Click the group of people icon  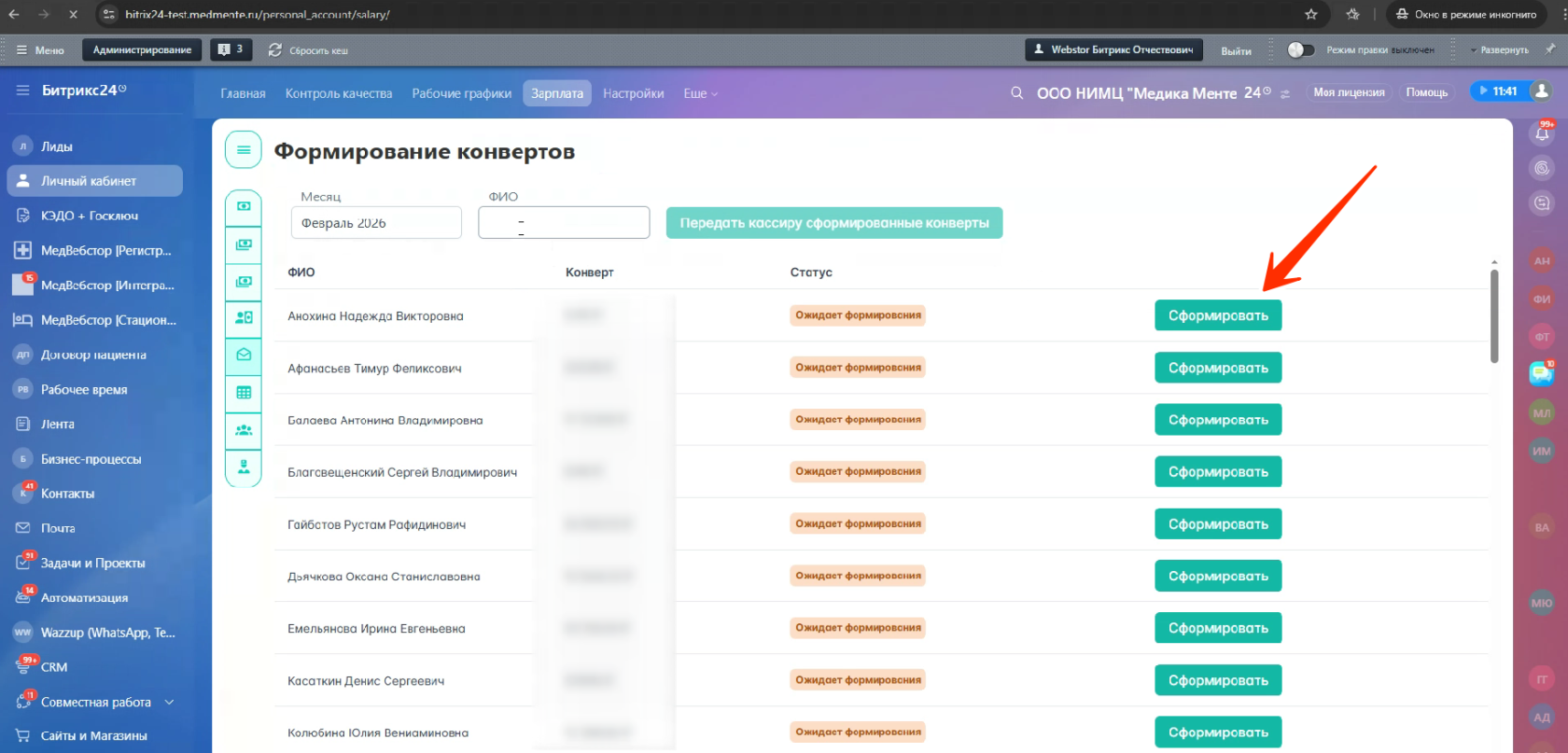(x=244, y=430)
